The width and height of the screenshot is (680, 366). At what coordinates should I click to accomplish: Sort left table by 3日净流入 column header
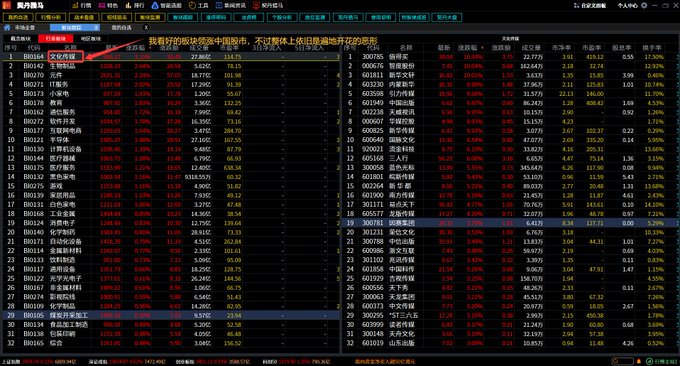267,48
